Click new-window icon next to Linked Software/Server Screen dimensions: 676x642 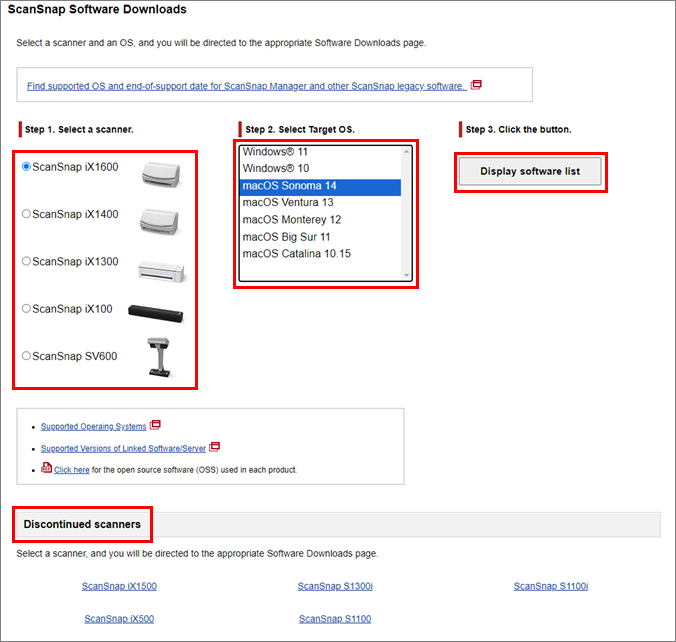(x=215, y=447)
